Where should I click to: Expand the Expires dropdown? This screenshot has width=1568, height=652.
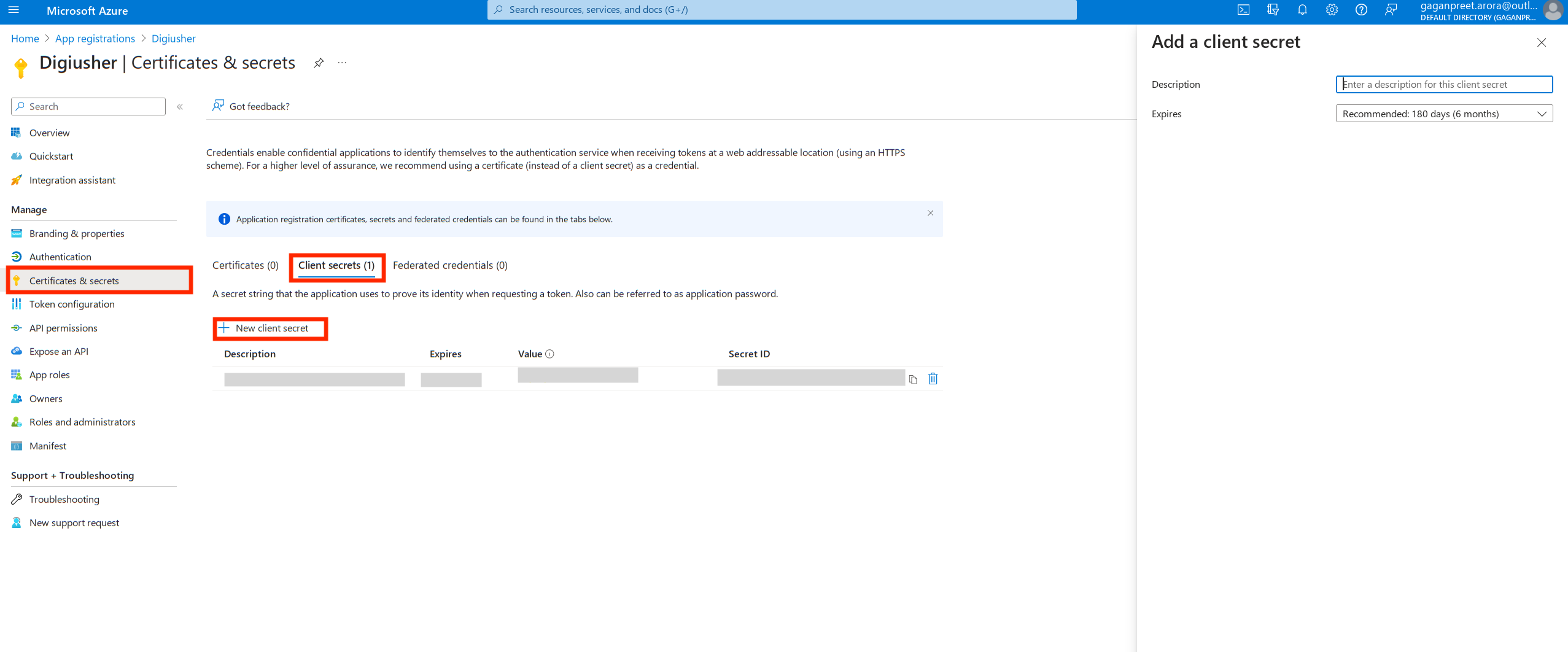(1444, 114)
